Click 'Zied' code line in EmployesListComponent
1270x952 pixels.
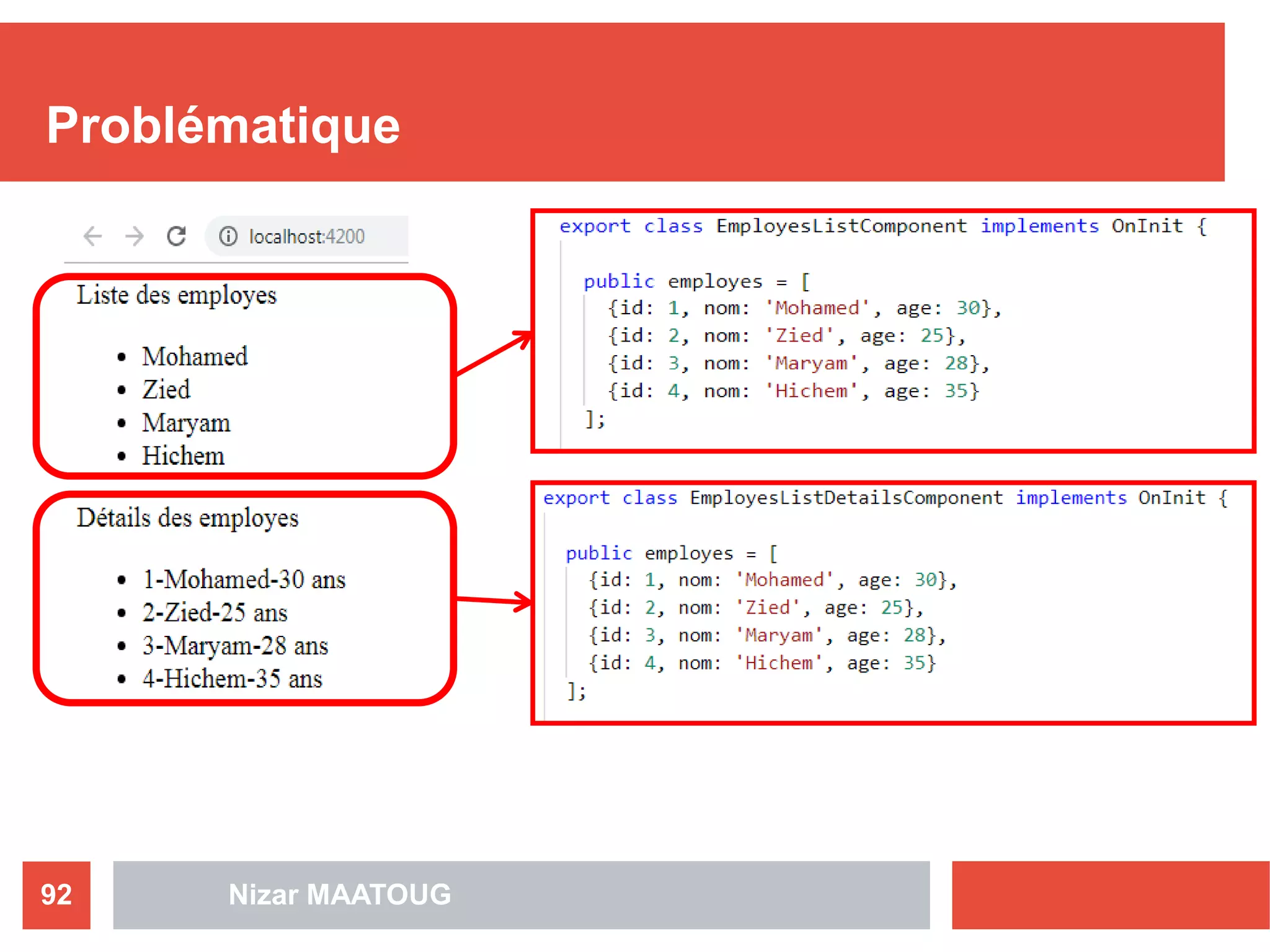pos(786,337)
